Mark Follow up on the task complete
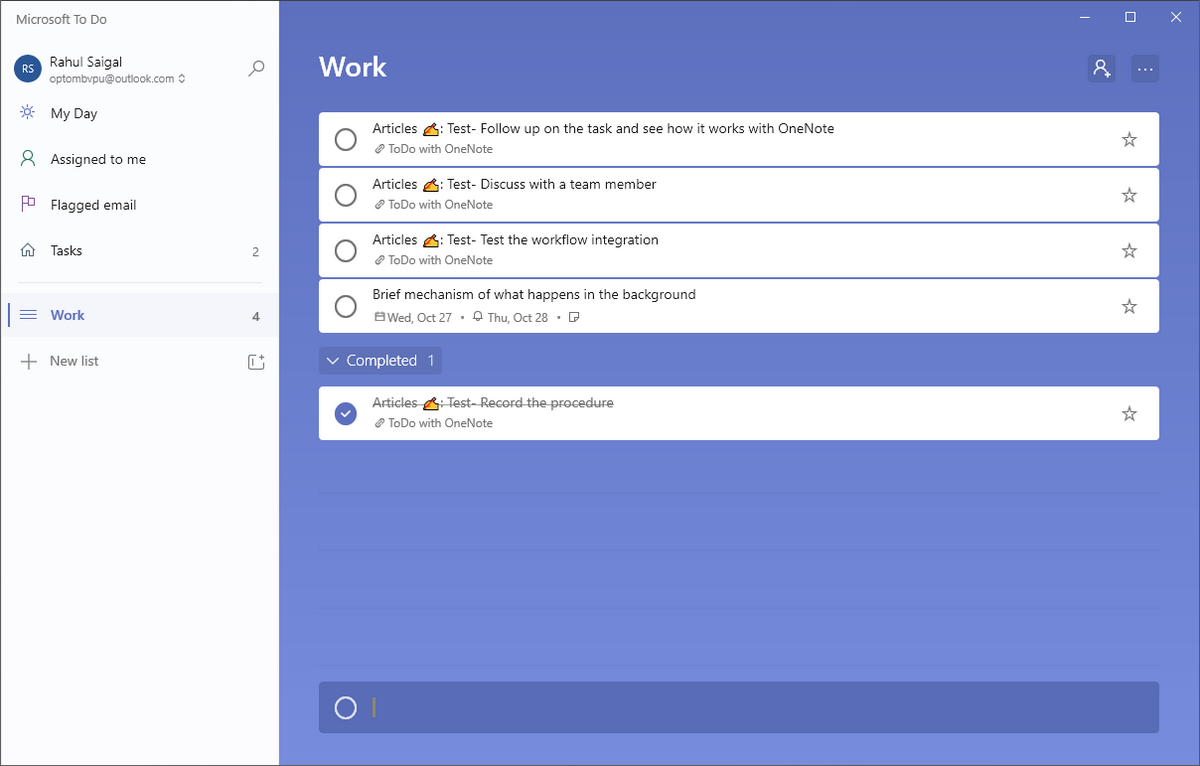This screenshot has height=766, width=1200. (x=345, y=139)
